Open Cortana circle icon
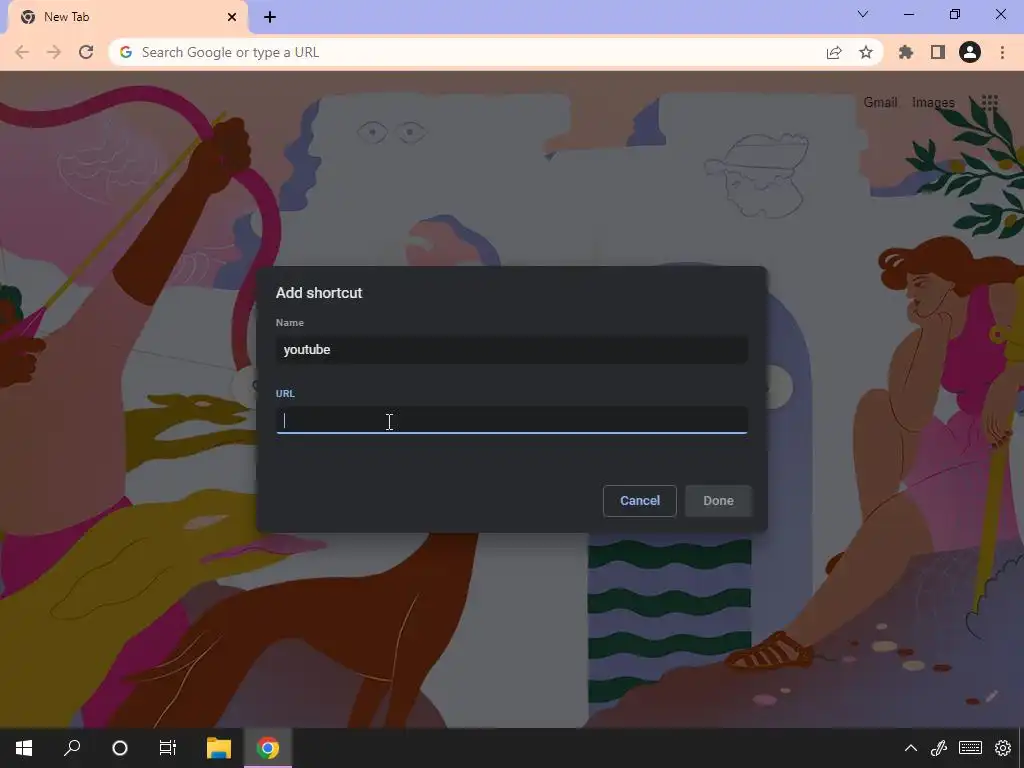 [120, 748]
